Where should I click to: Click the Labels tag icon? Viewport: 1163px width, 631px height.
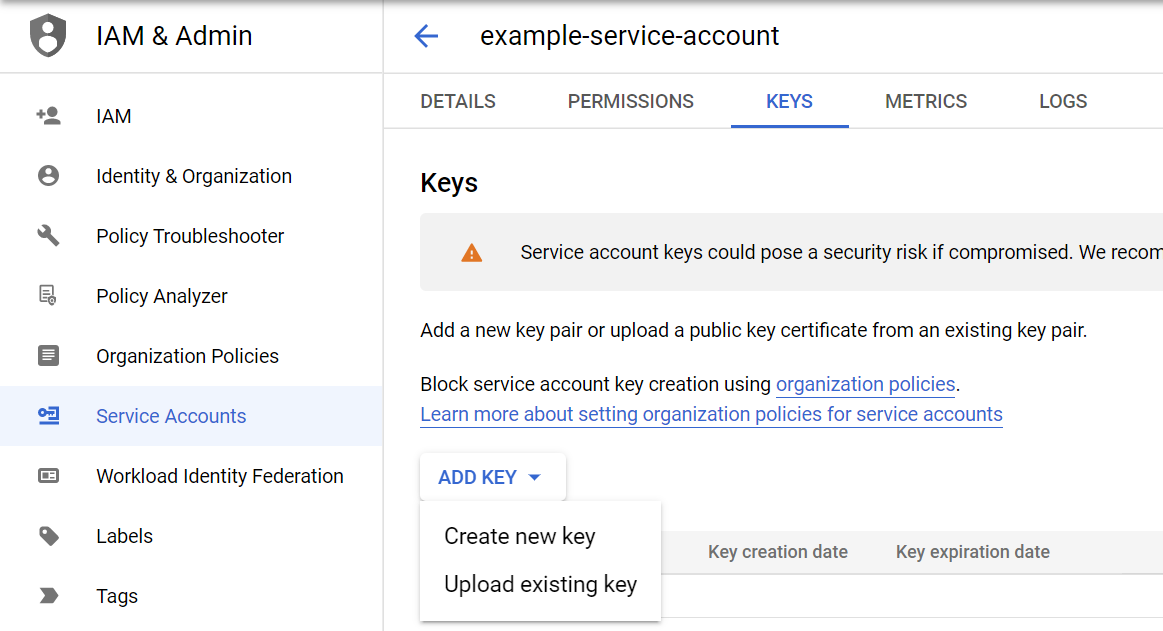(48, 535)
